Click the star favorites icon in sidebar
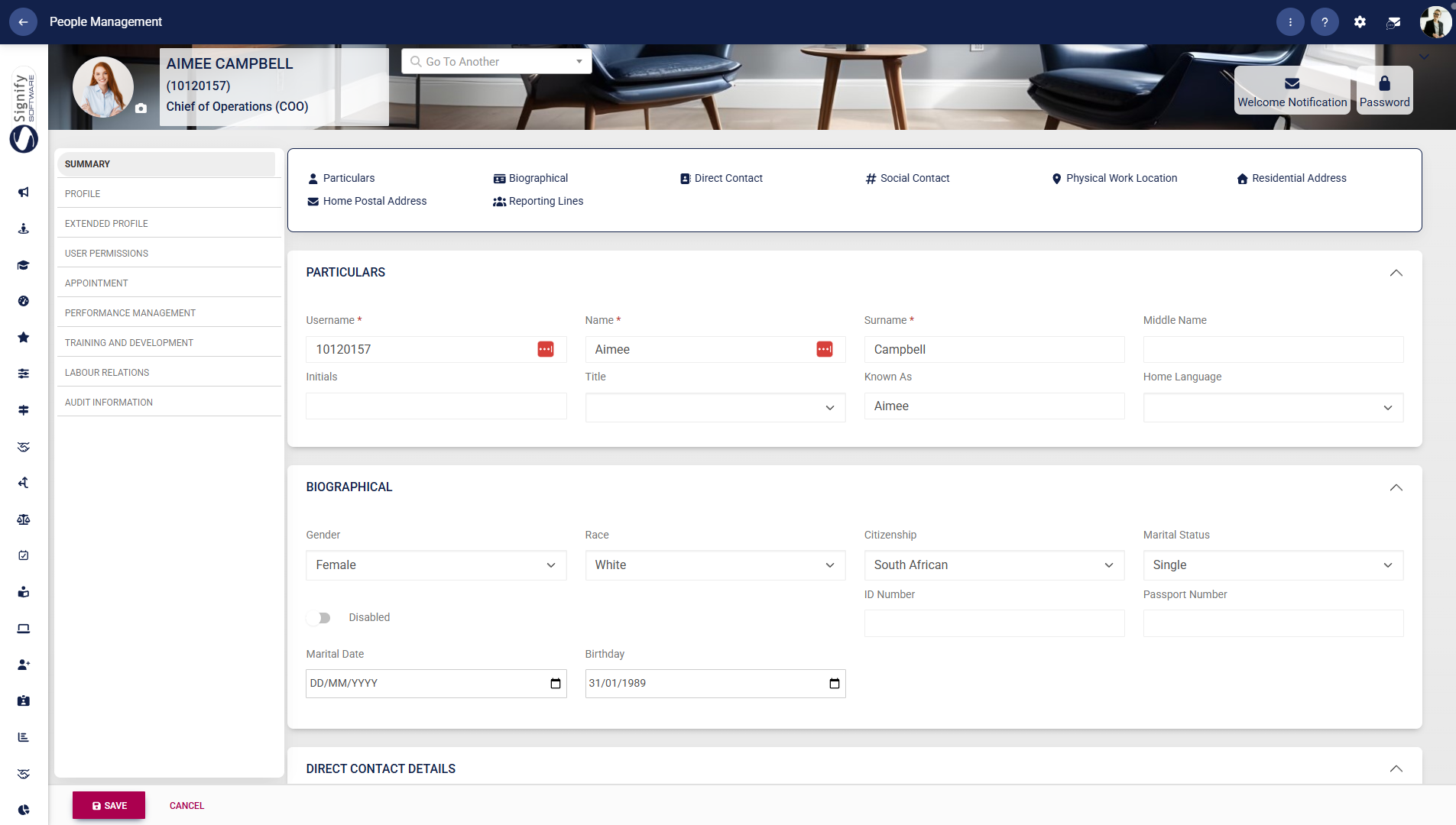Image resolution: width=1456 pixels, height=825 pixels. 24,337
